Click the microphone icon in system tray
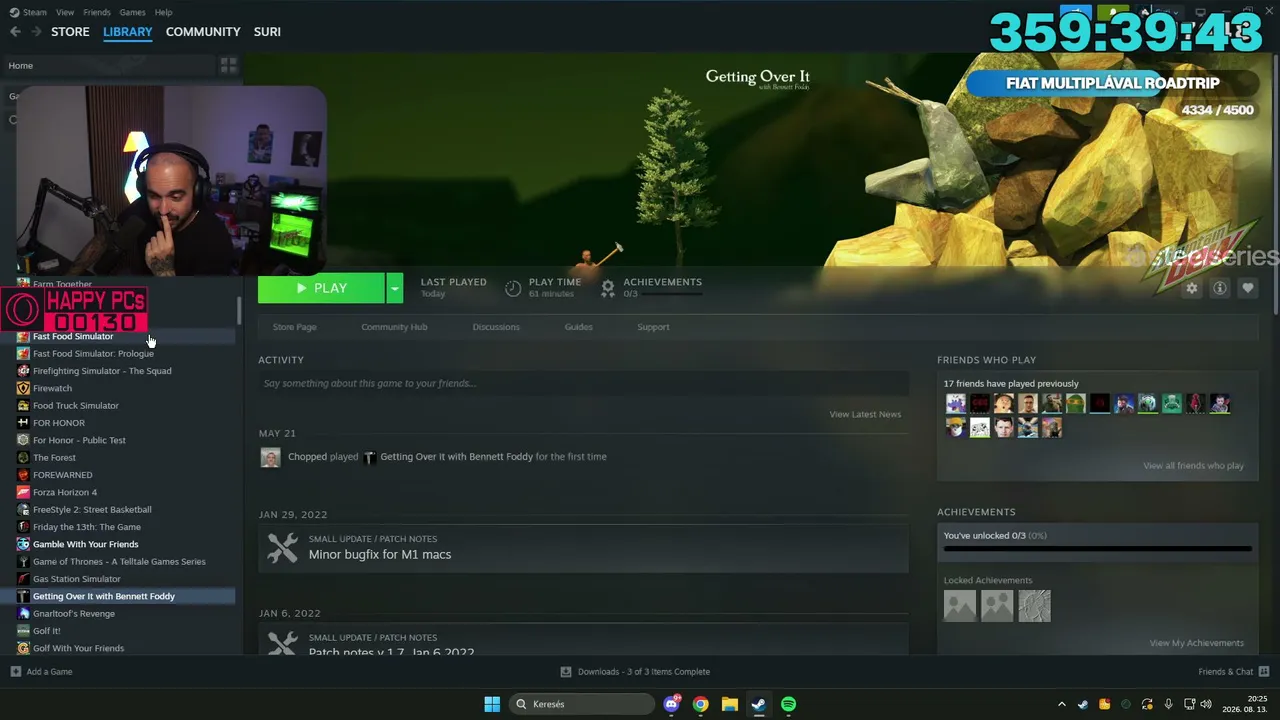This screenshot has height=720, width=1280. pos(1168,704)
